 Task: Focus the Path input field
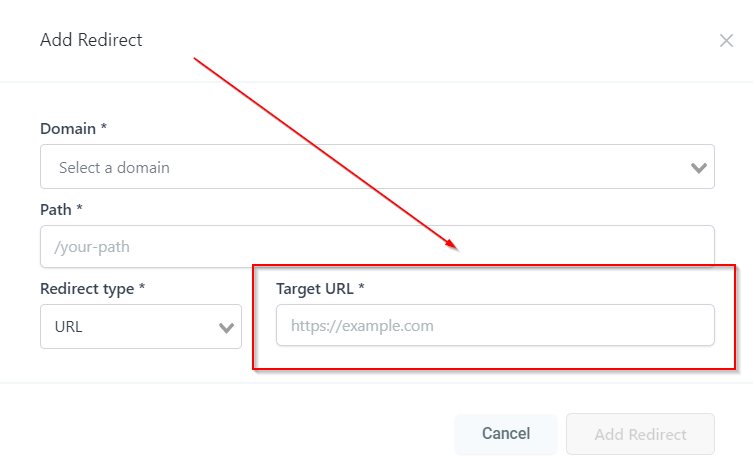point(377,246)
